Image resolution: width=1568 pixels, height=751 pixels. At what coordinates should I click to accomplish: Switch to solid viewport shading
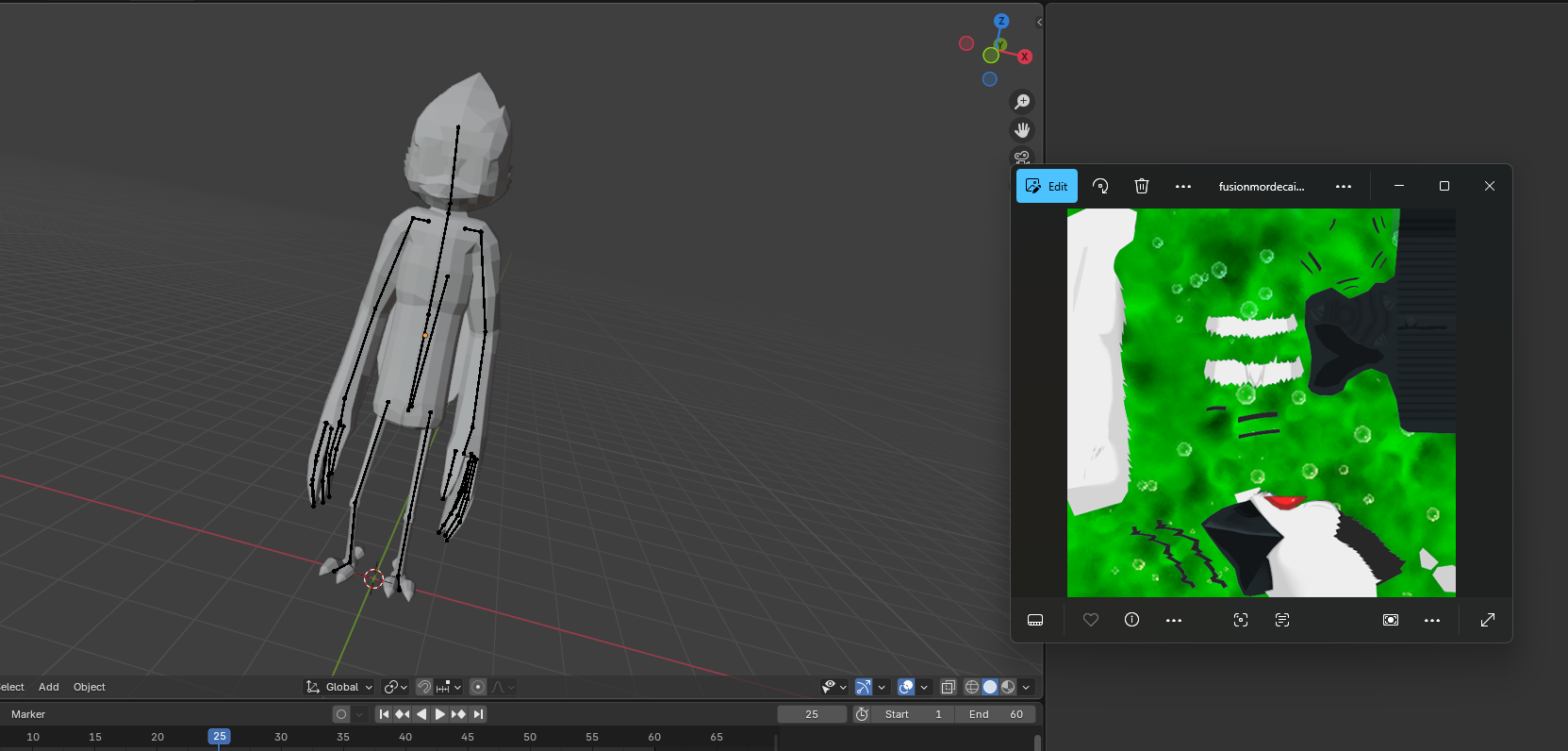click(x=990, y=687)
